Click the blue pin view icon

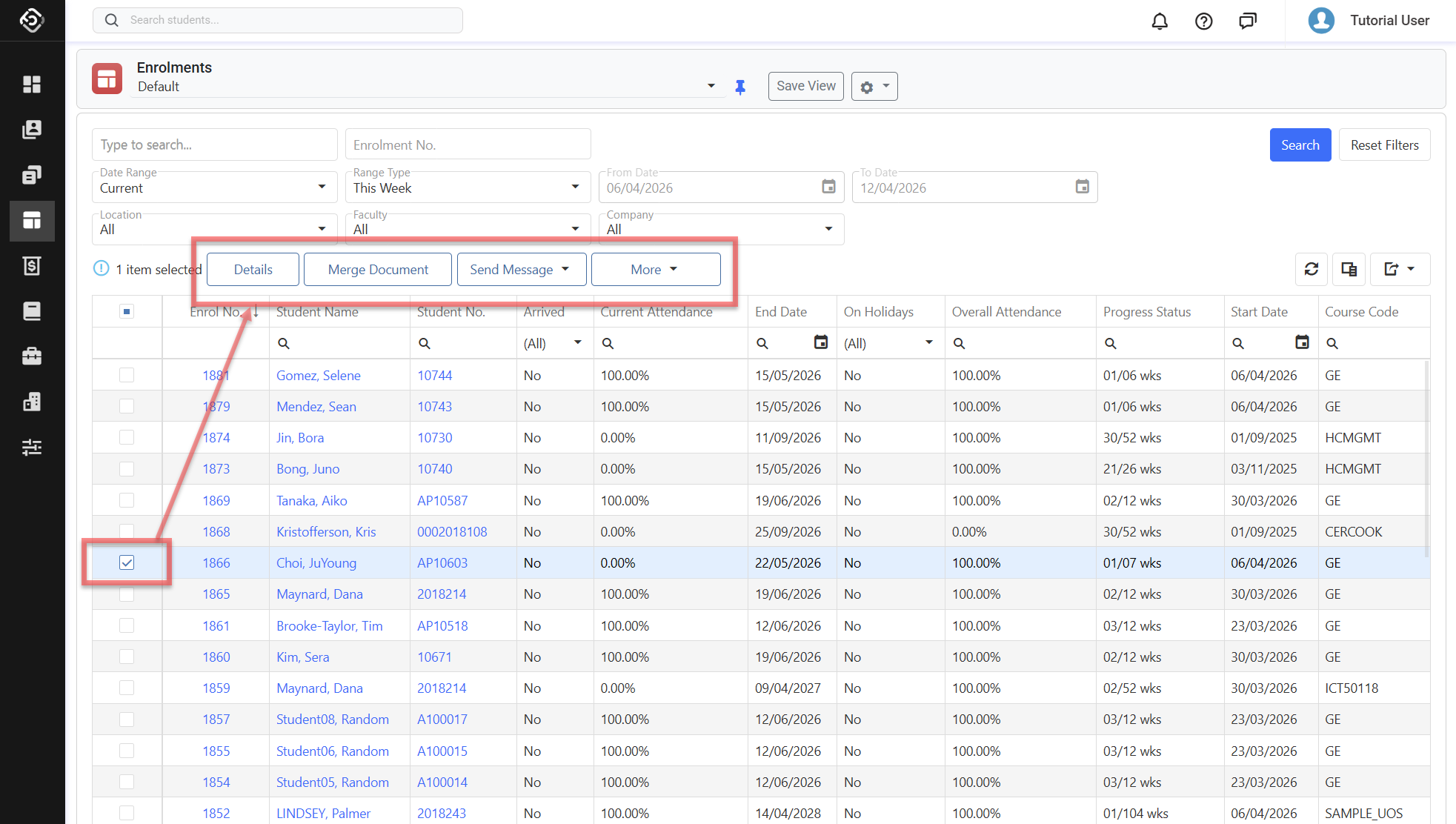[740, 87]
